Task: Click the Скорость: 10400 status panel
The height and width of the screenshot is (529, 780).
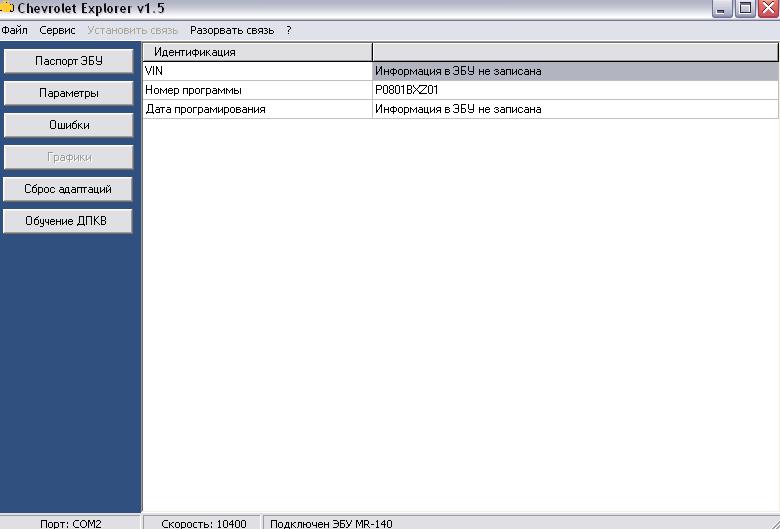Action: point(203,522)
